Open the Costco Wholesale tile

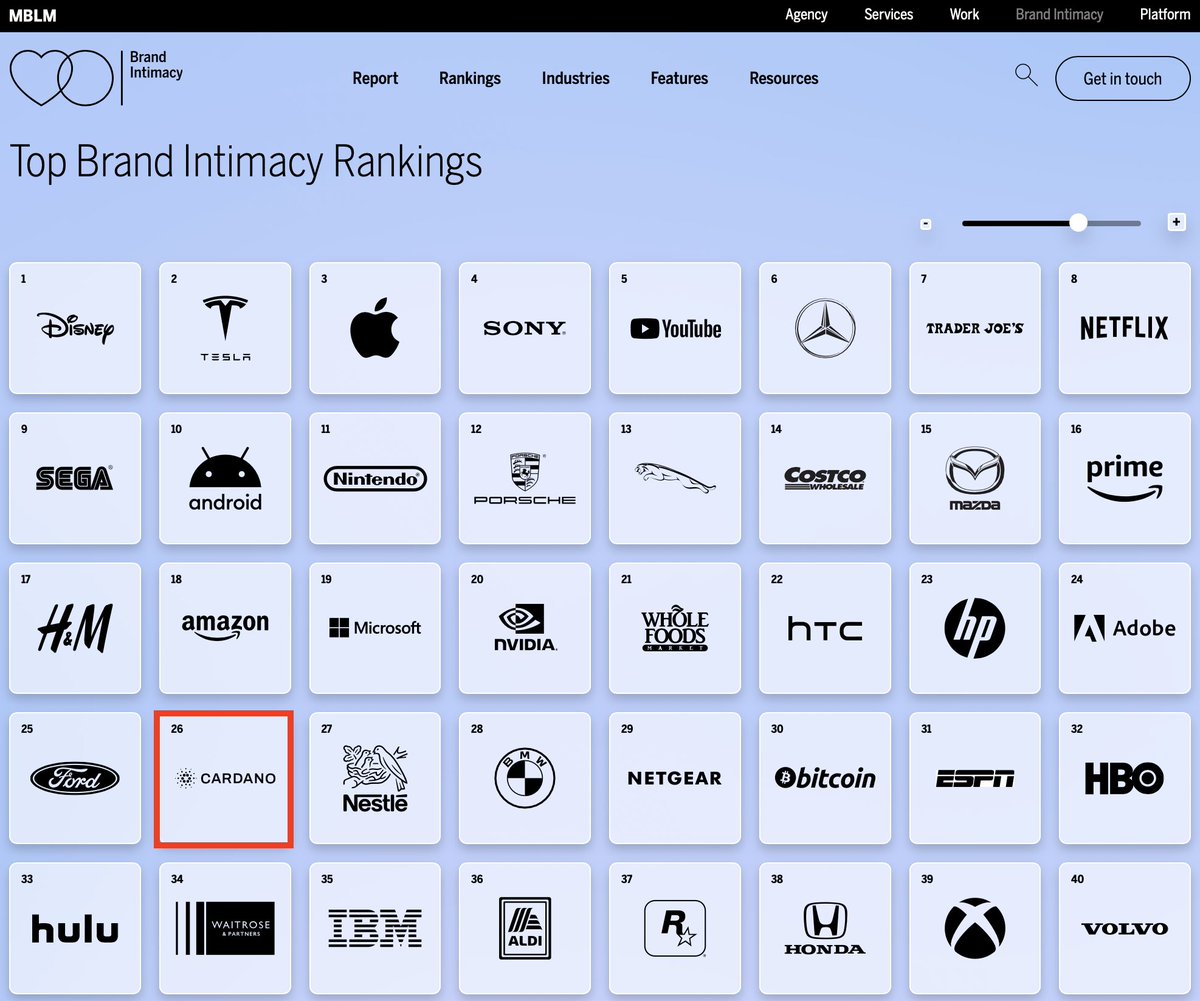click(x=825, y=478)
